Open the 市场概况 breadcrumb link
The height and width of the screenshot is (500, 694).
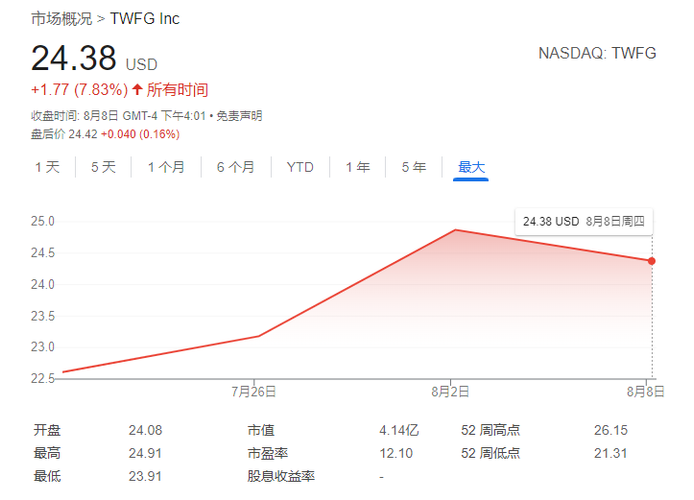(62, 19)
